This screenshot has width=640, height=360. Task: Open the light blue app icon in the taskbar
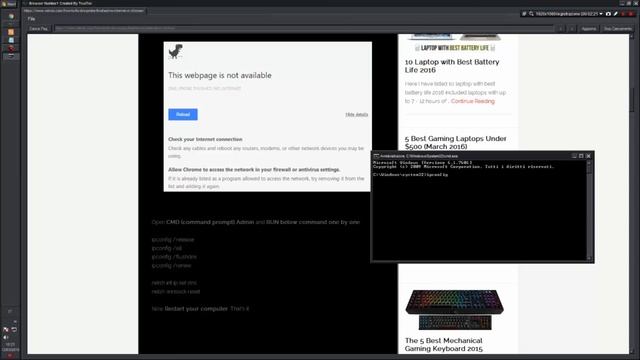(x=11, y=40)
